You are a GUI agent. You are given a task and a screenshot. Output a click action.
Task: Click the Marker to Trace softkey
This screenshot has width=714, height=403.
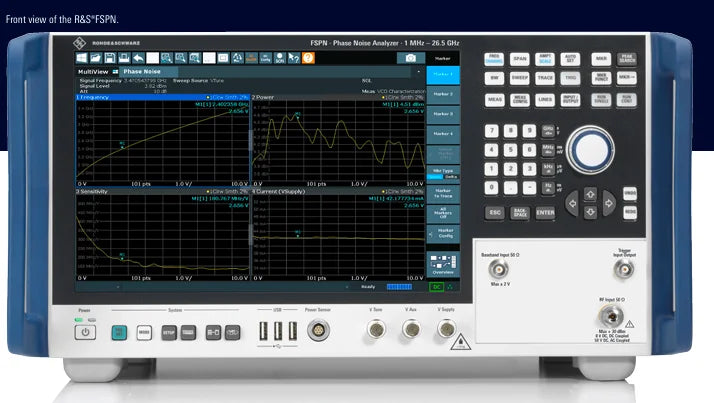(x=443, y=194)
